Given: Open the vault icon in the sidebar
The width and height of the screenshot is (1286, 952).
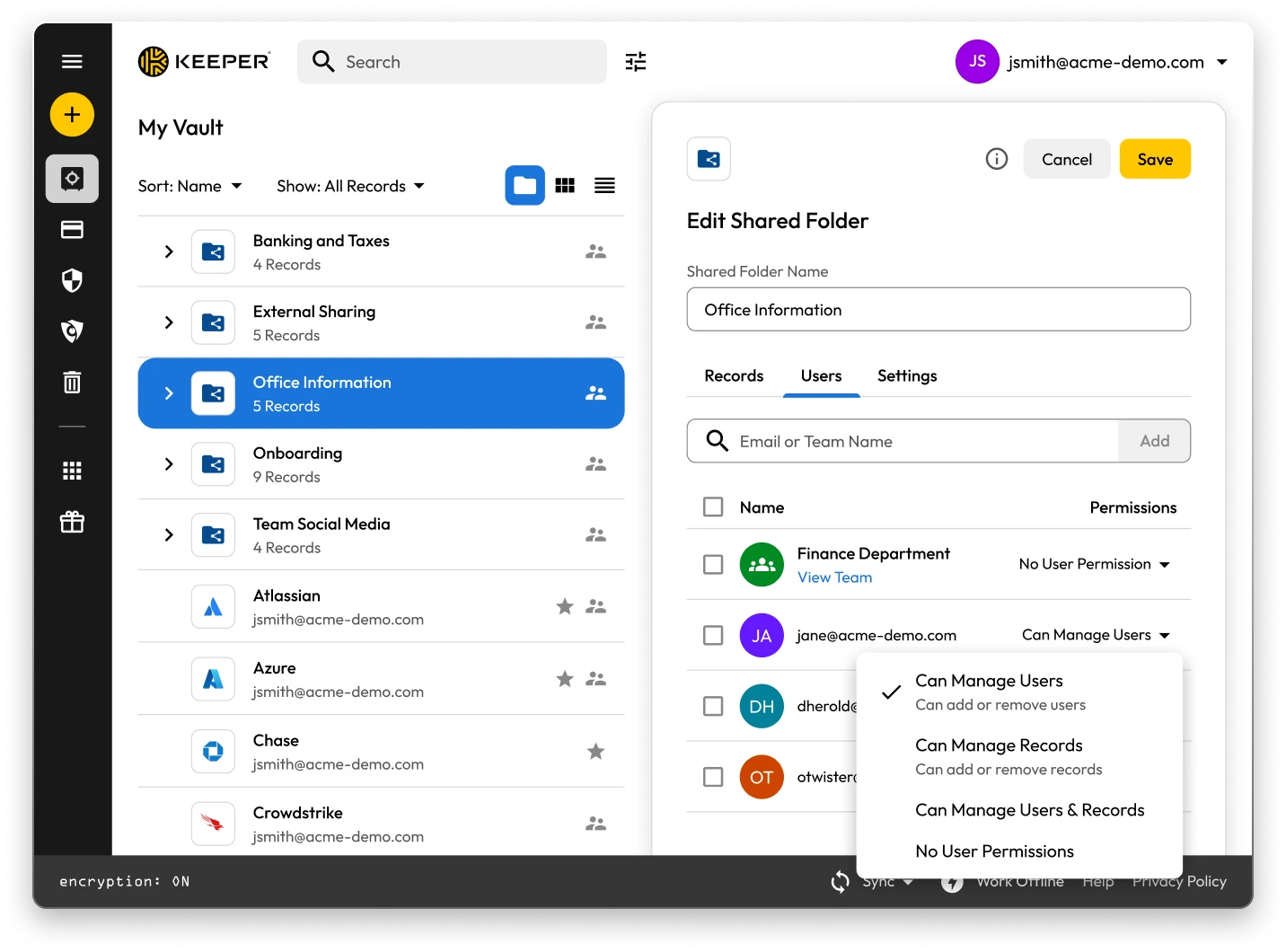Looking at the screenshot, I should 72,179.
